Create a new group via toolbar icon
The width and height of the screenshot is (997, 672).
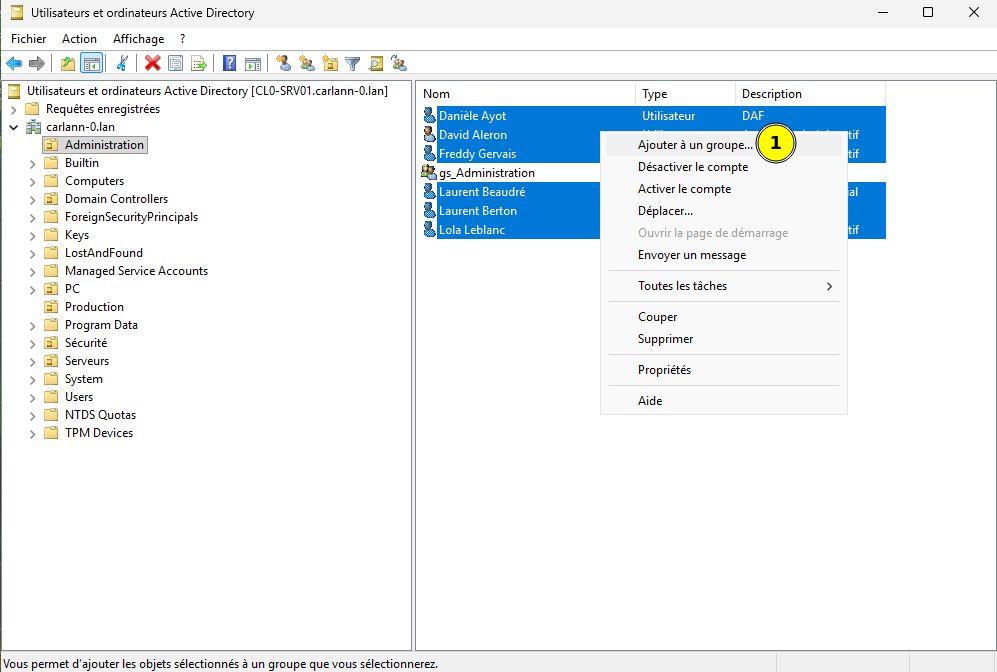[x=307, y=64]
